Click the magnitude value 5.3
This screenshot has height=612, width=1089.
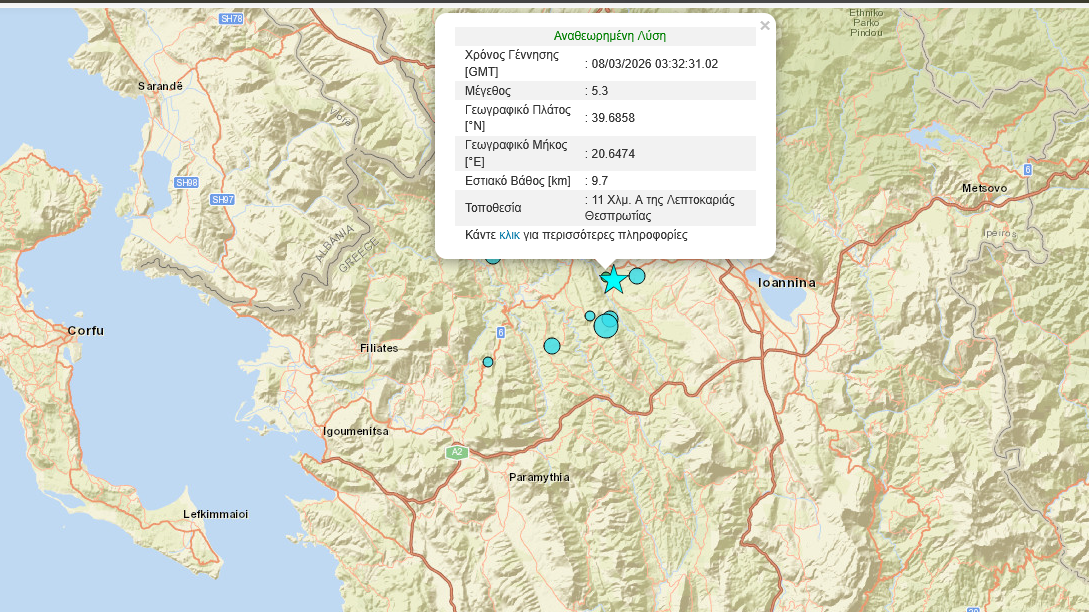coord(600,91)
